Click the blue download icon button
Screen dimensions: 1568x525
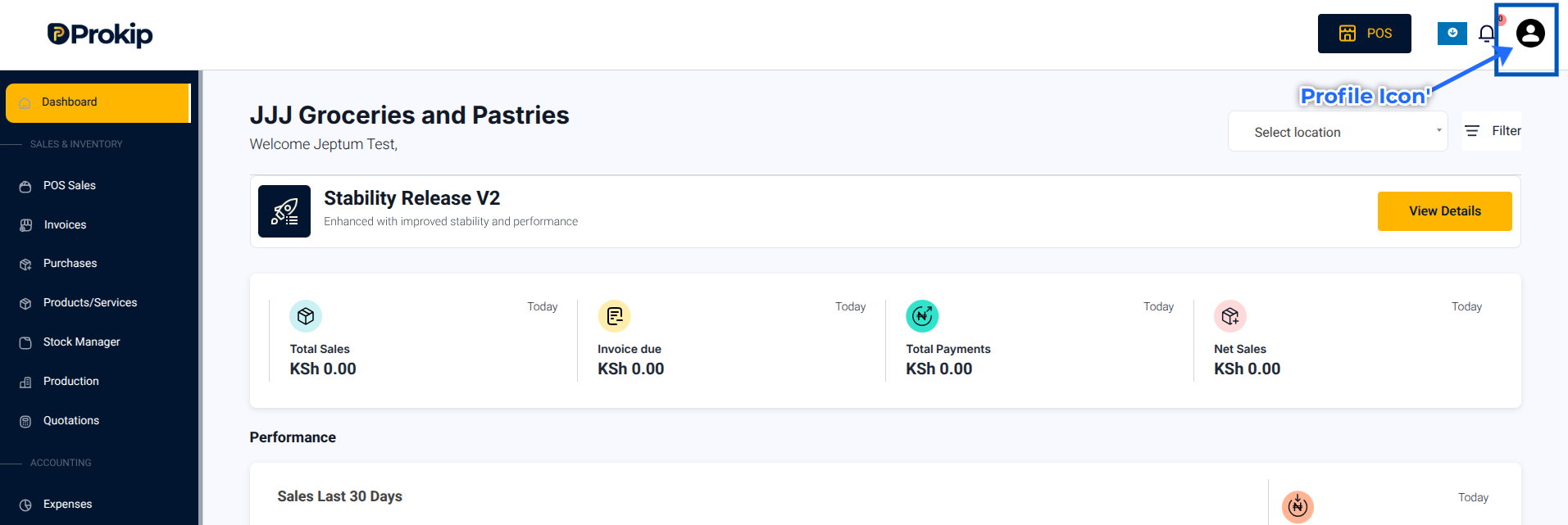coord(1452,34)
